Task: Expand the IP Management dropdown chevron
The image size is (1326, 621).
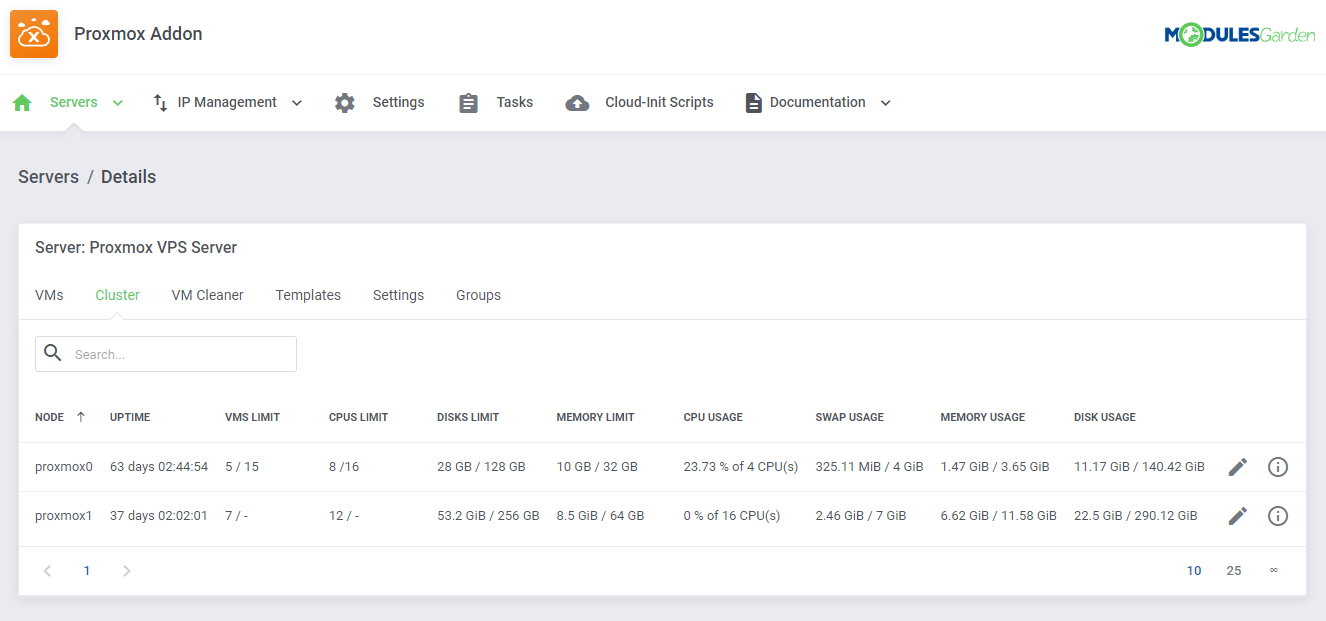Action: tap(296, 103)
